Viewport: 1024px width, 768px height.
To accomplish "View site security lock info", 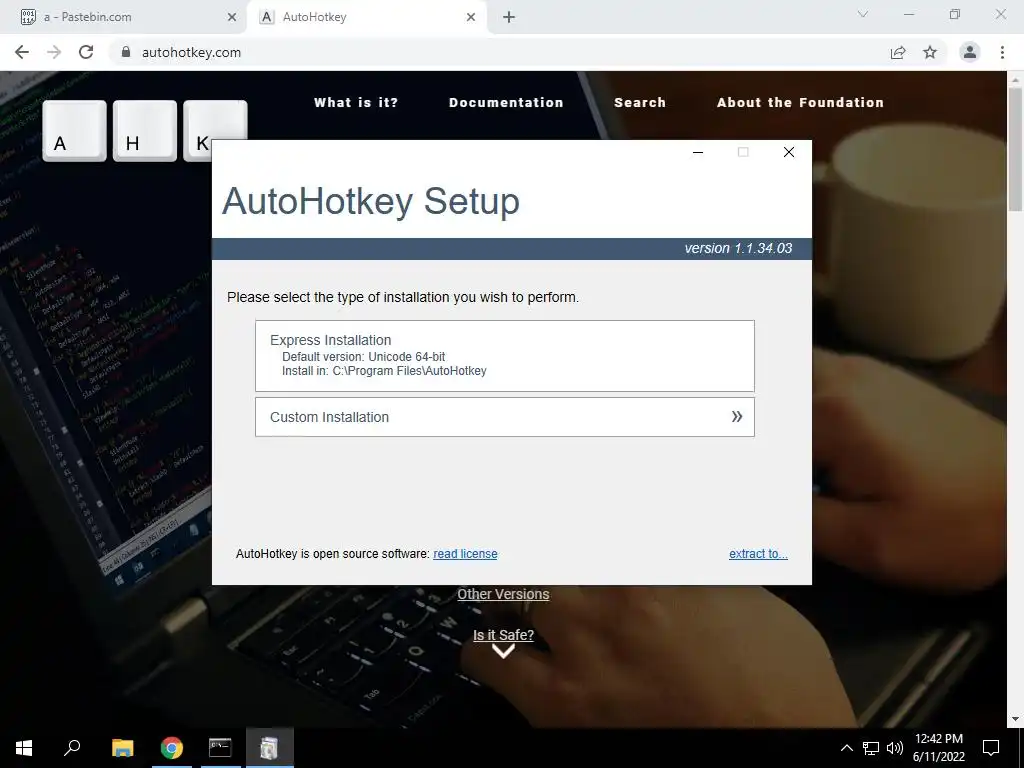I will click(126, 52).
